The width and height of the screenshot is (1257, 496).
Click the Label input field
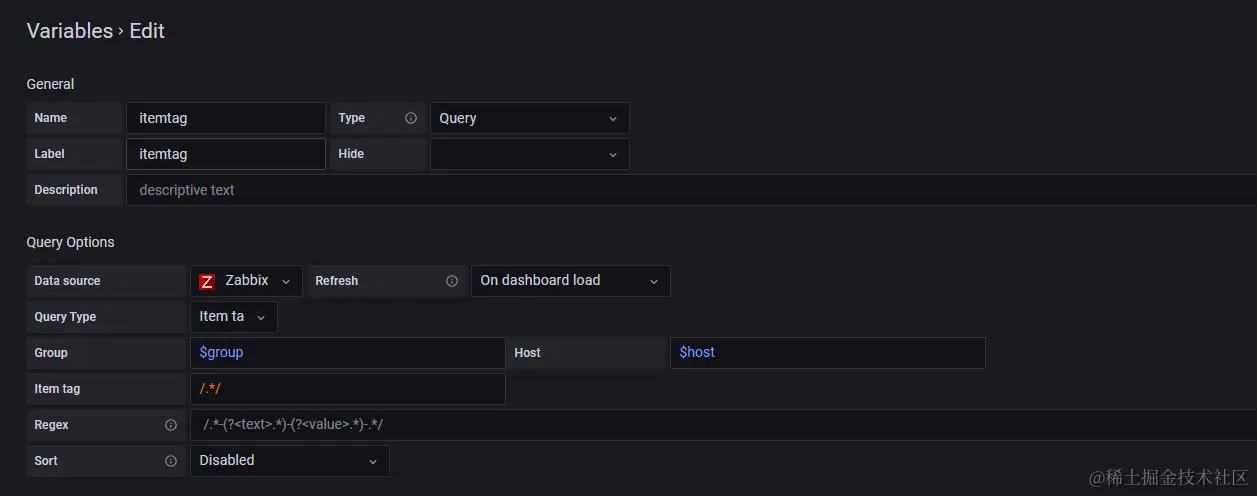(x=225, y=154)
